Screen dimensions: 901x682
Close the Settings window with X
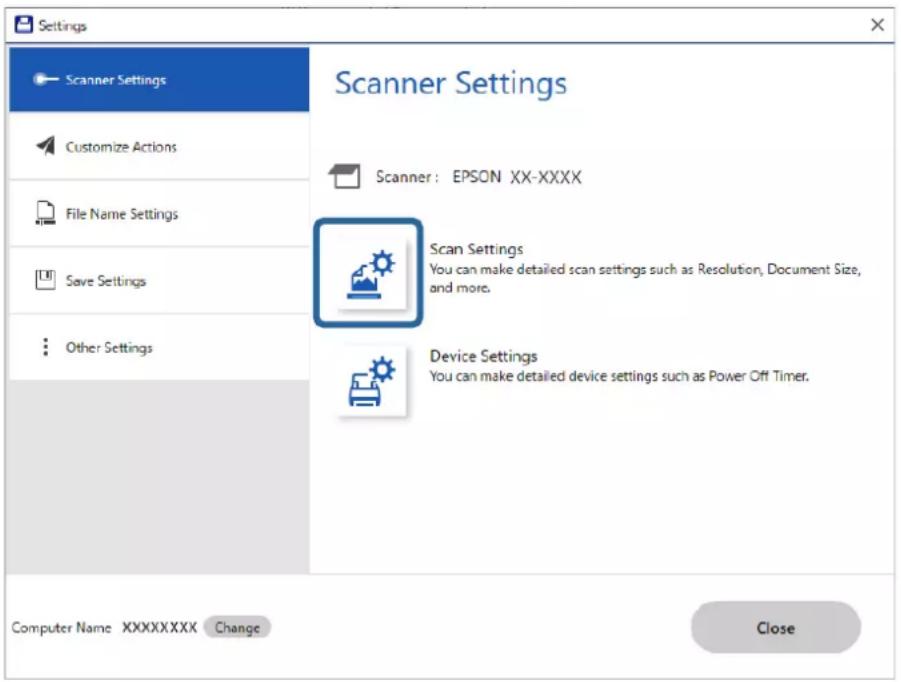tap(877, 25)
